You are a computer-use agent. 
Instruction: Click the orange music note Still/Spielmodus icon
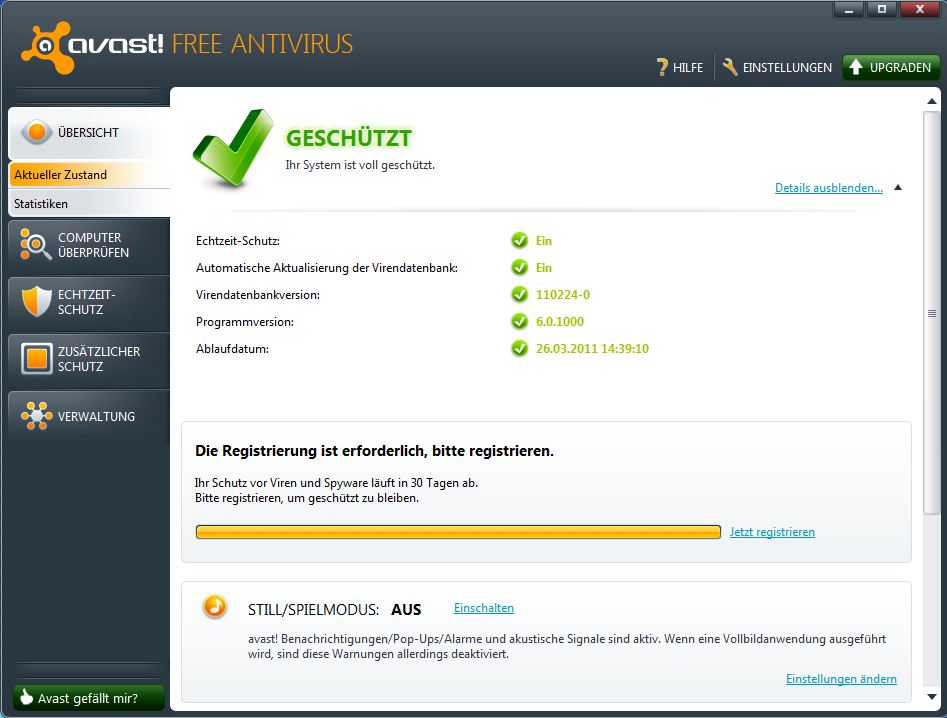point(214,606)
